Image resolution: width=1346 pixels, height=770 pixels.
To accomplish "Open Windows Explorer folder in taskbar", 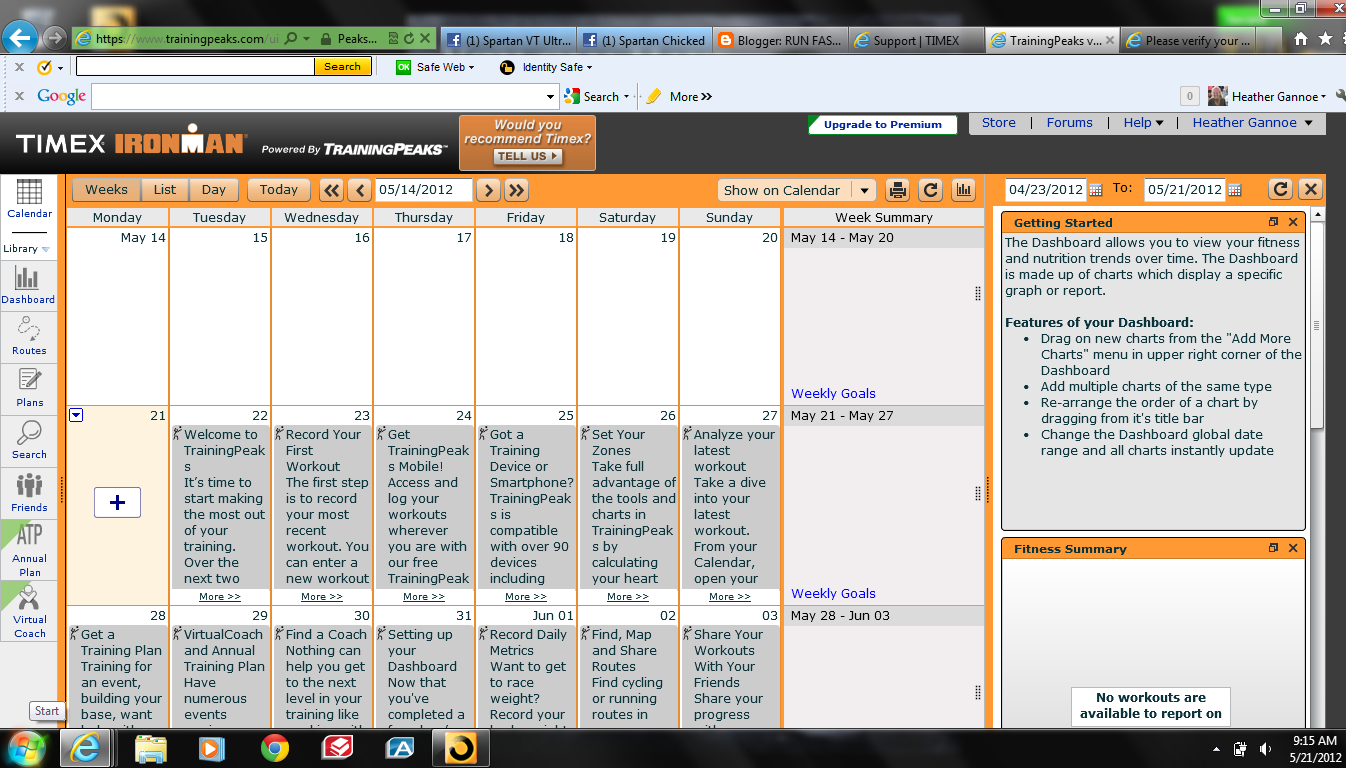I will [x=151, y=748].
